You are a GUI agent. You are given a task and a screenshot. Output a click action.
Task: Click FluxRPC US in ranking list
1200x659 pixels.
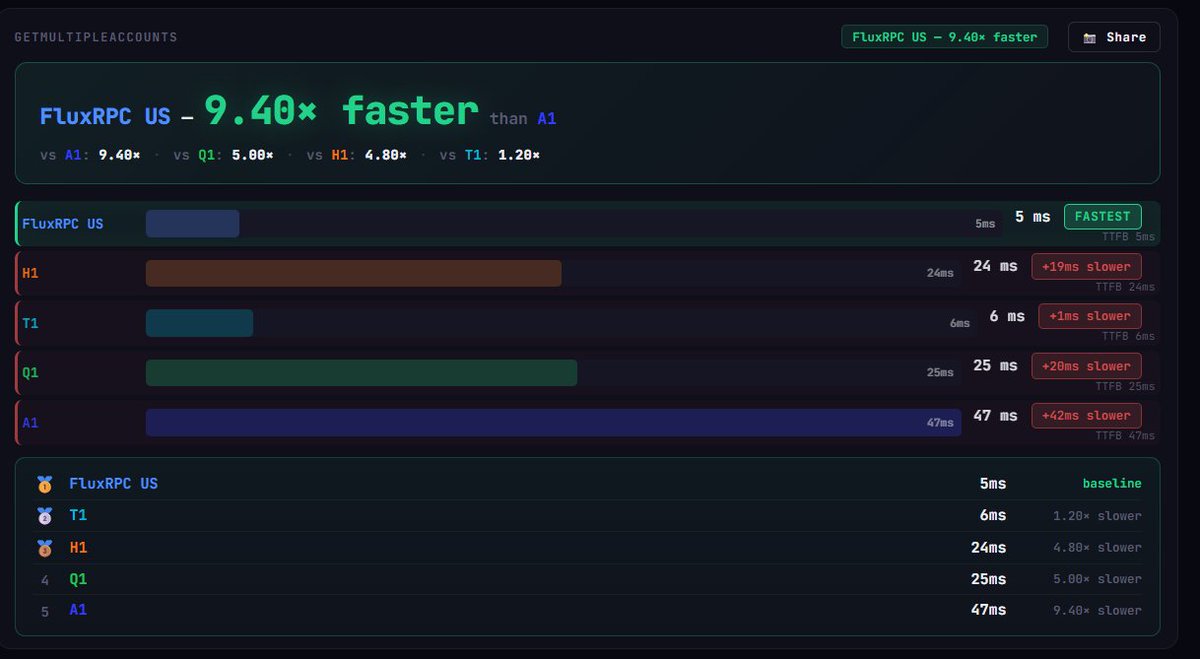pos(114,484)
